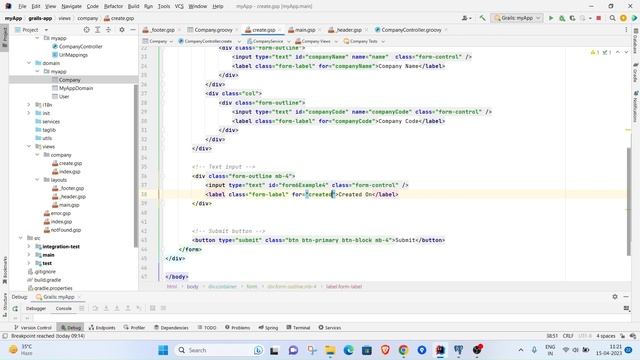Viewport: 640px width, 360px height.
Task: Collapse the src folder
Action: (21, 238)
